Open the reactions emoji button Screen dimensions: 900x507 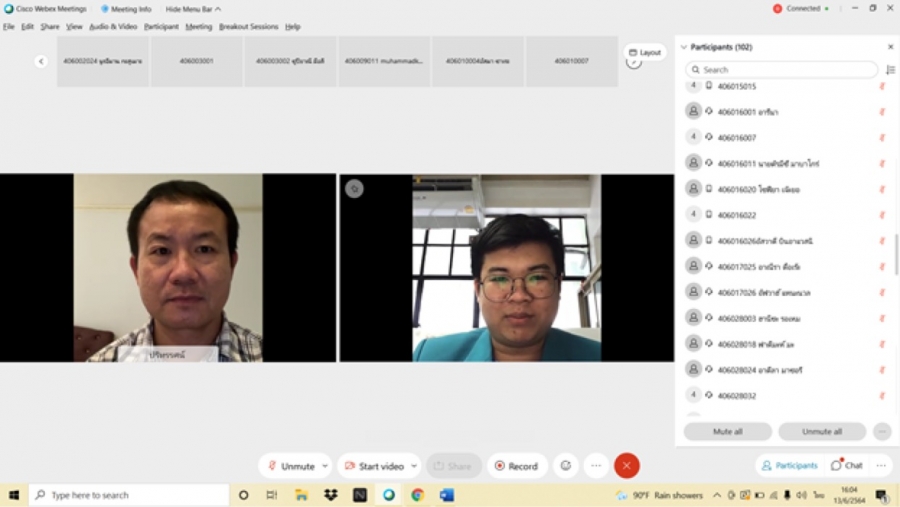566,466
